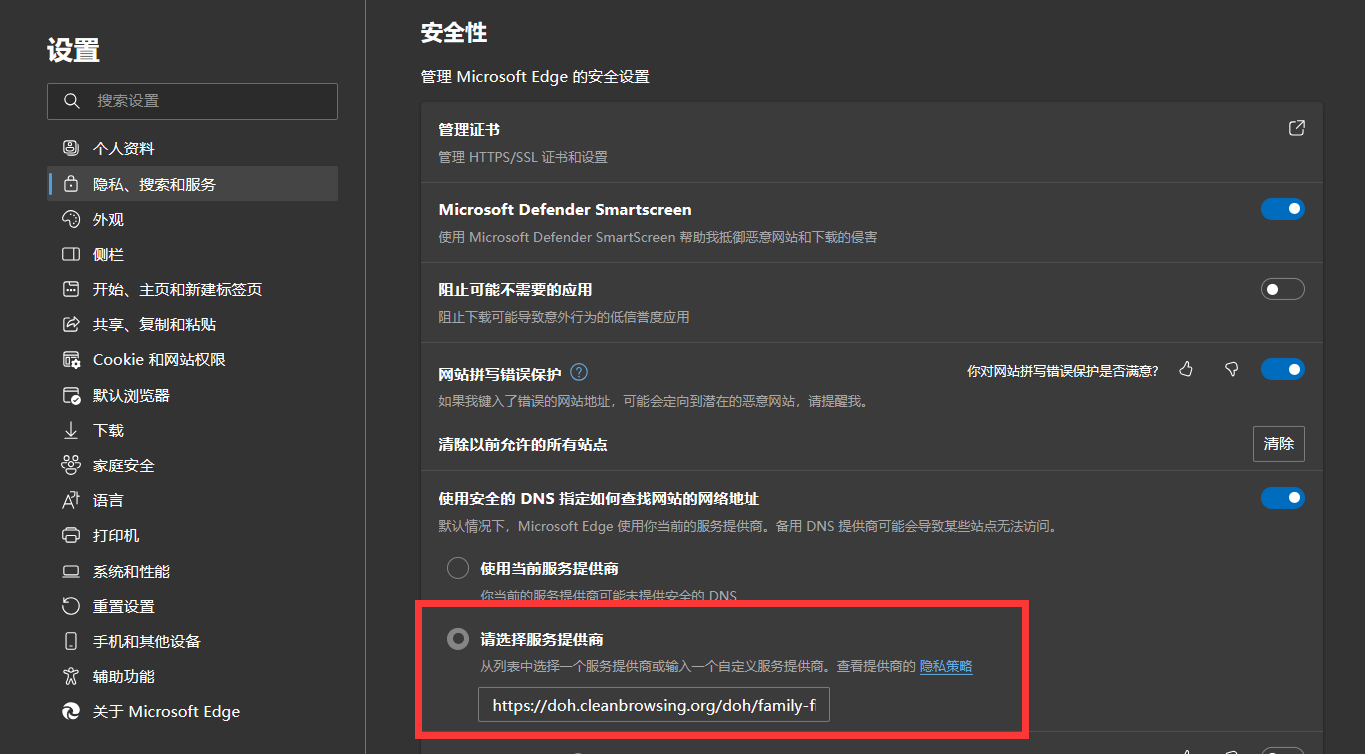Enable blocking of potentially unwanted apps
This screenshot has width=1365, height=754.
pyautogui.click(x=1283, y=288)
